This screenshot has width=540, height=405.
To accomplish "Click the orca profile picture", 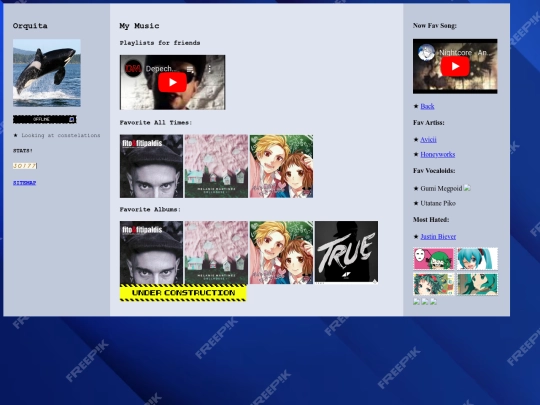I will (47, 73).
